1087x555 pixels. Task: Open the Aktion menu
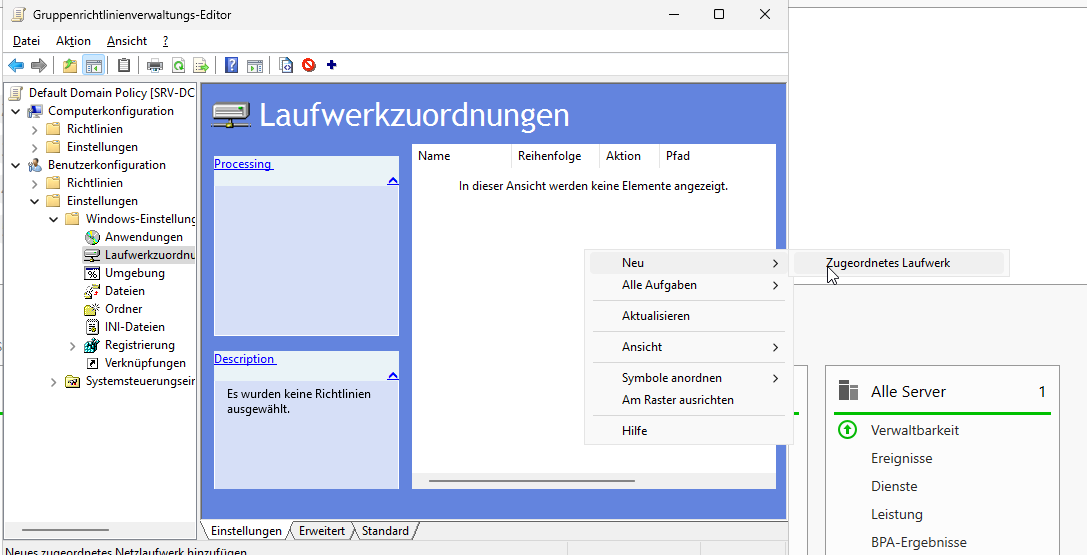pos(73,41)
